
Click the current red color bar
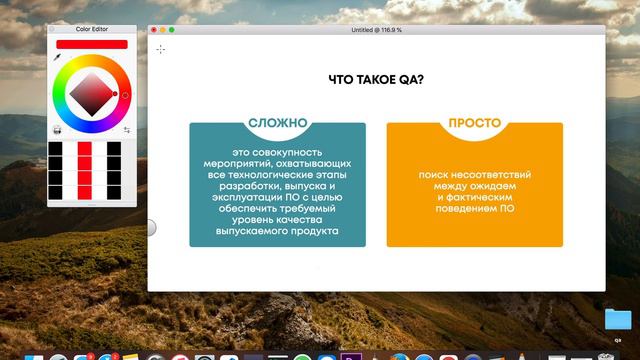click(x=92, y=44)
